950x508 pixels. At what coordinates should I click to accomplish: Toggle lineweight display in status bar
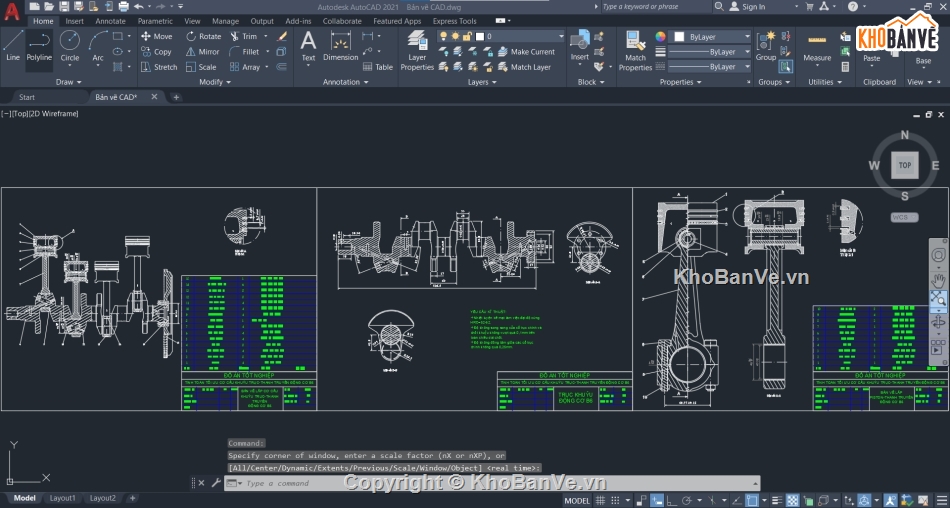click(x=777, y=501)
